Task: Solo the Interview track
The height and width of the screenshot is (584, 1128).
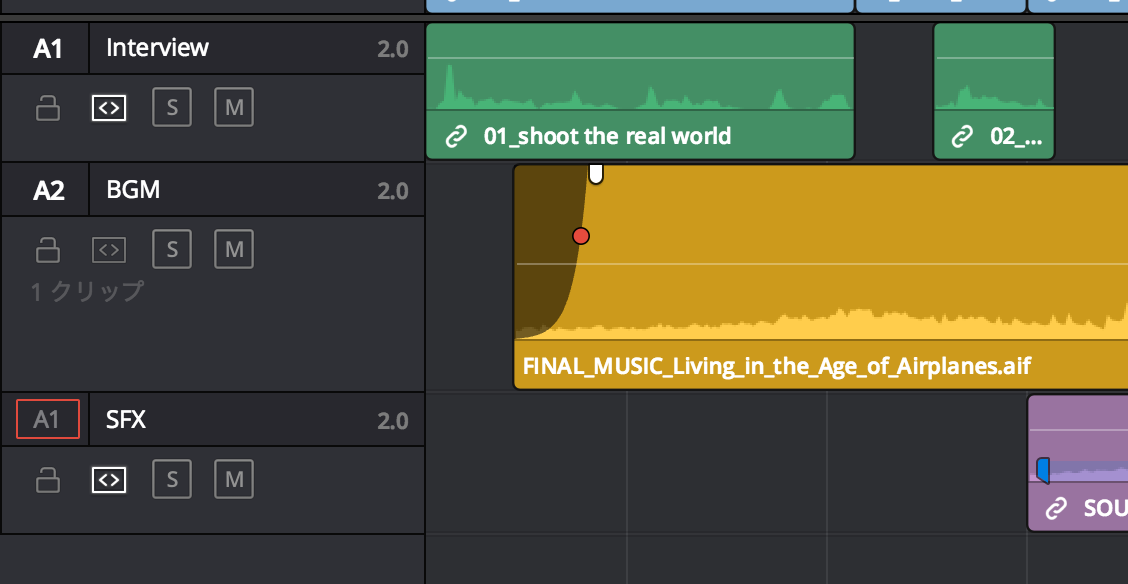Action: click(172, 108)
